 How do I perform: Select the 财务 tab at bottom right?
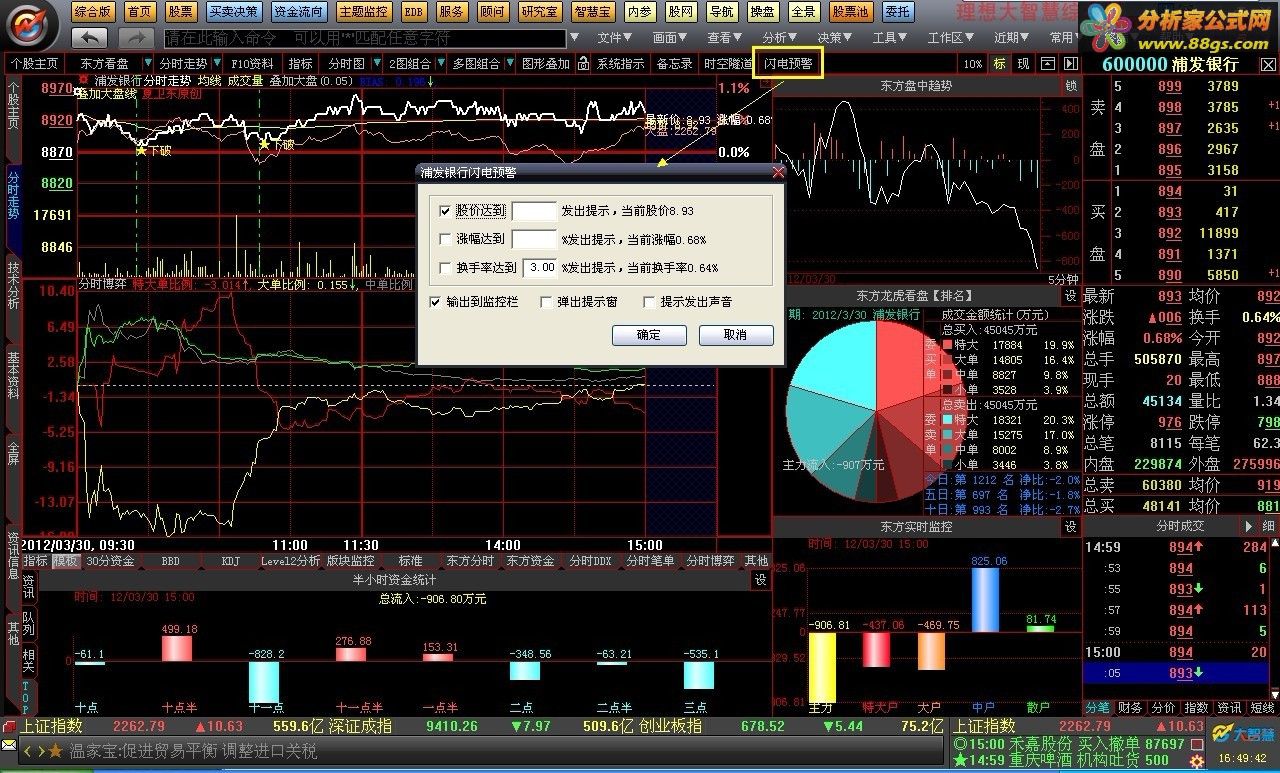(1131, 708)
